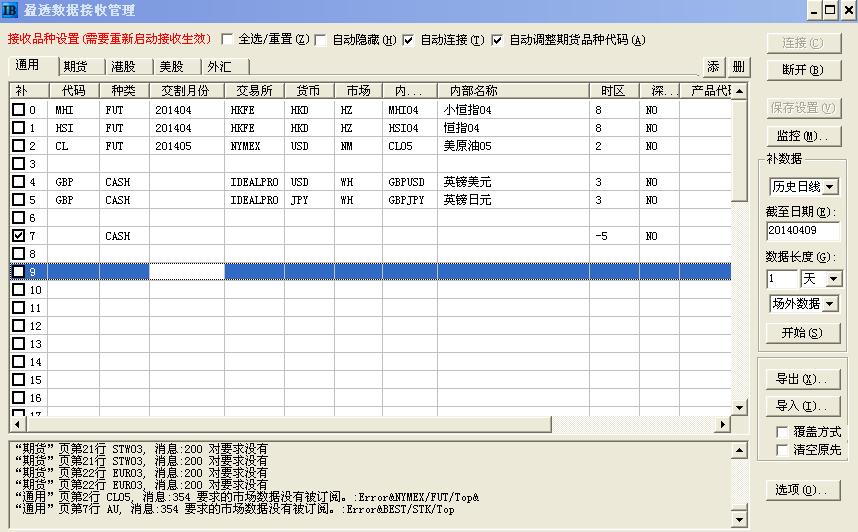This screenshot has height=532, width=858.
Task: Click the 截至日期 date input field
Action: (803, 231)
